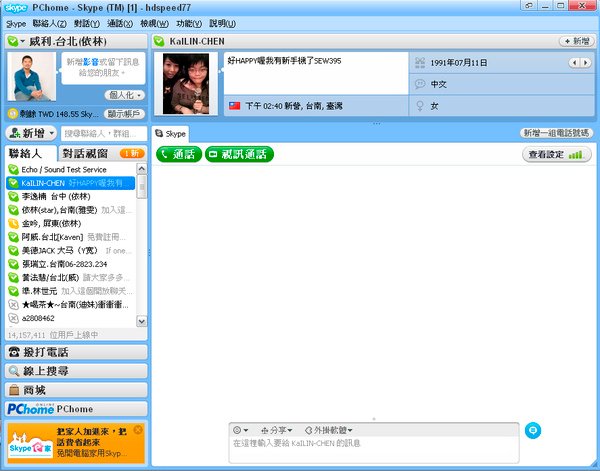Click the Skype logo in title bar

(x=16, y=7)
